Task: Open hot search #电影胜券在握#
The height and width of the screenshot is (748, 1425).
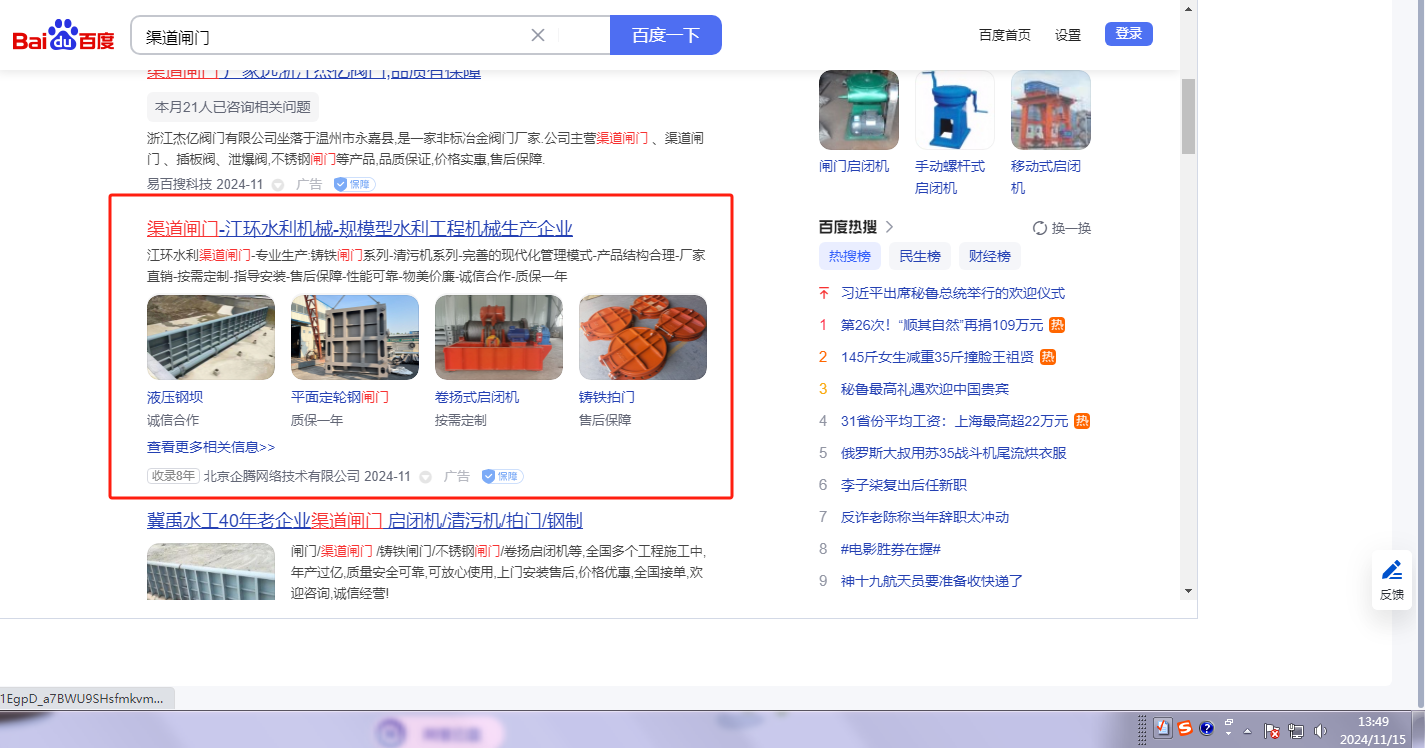Action: click(891, 549)
